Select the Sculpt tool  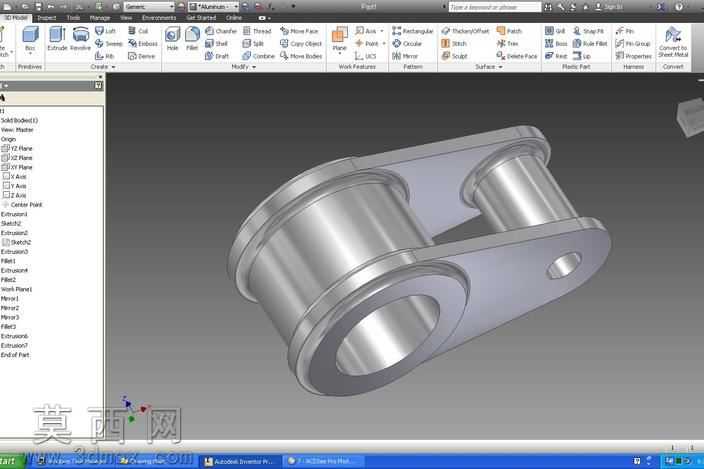454,56
